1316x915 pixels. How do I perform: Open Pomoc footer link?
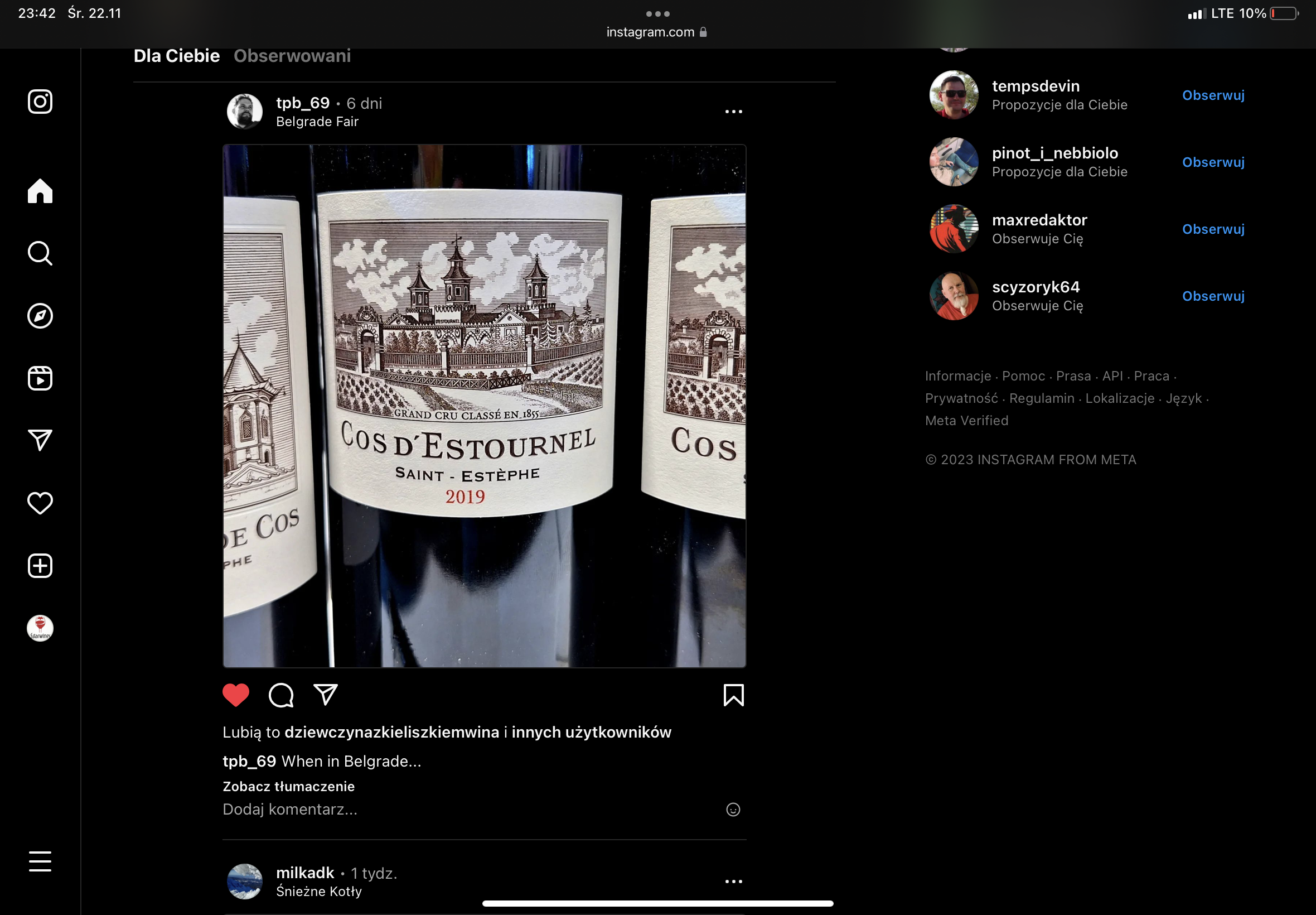click(1023, 376)
